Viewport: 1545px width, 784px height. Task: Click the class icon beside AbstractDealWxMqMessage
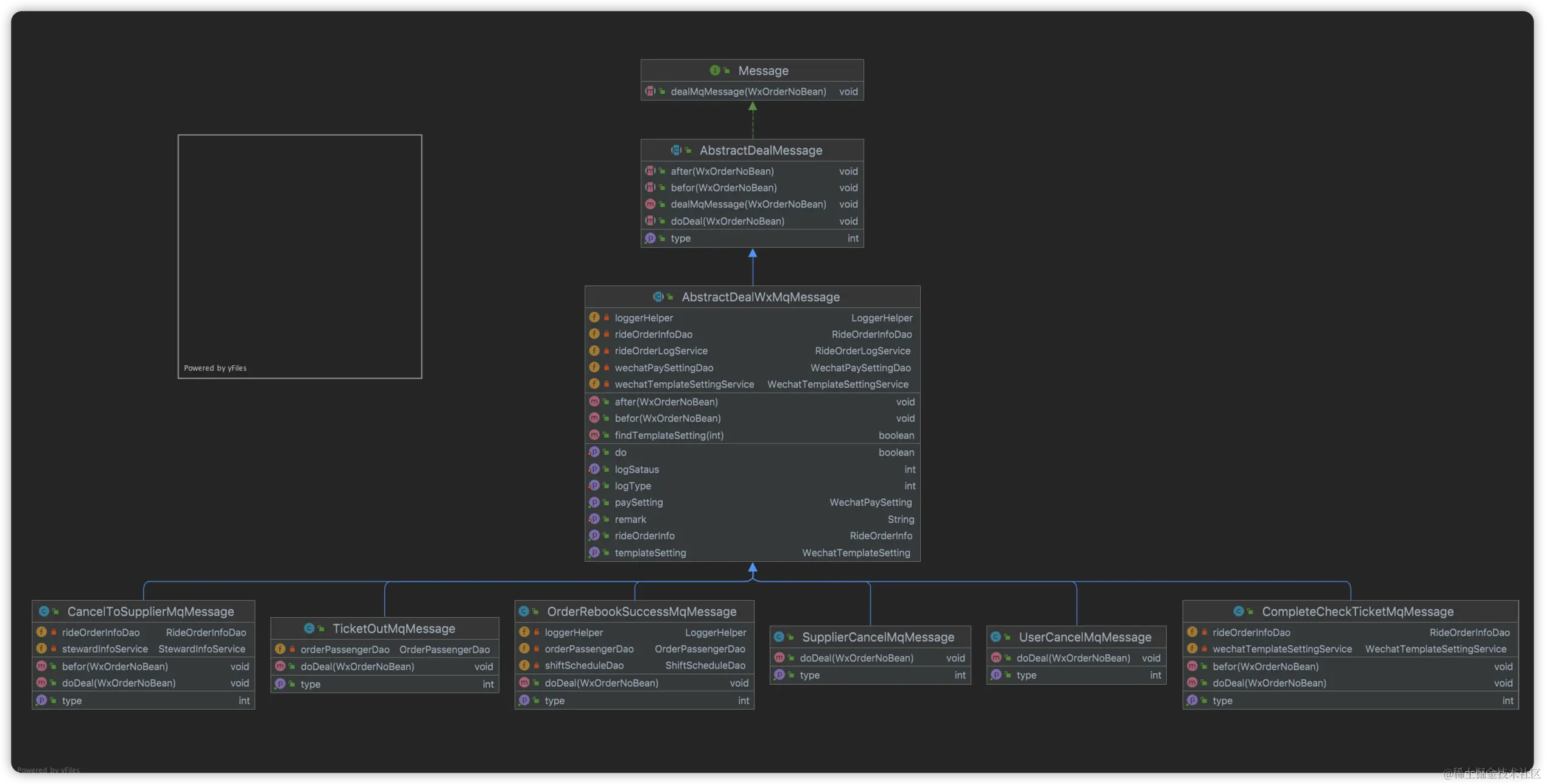pyautogui.click(x=658, y=297)
